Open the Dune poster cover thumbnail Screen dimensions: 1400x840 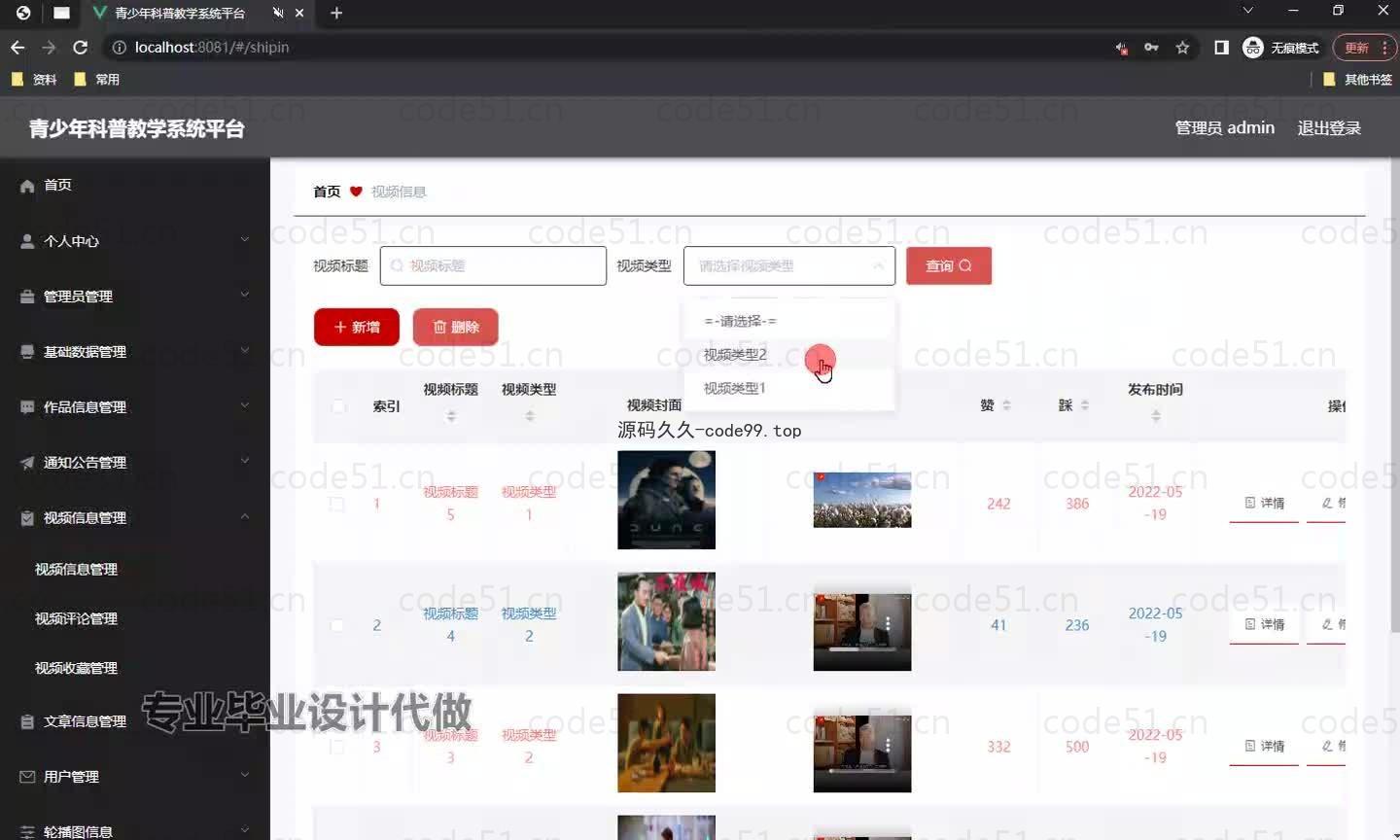[x=666, y=500]
